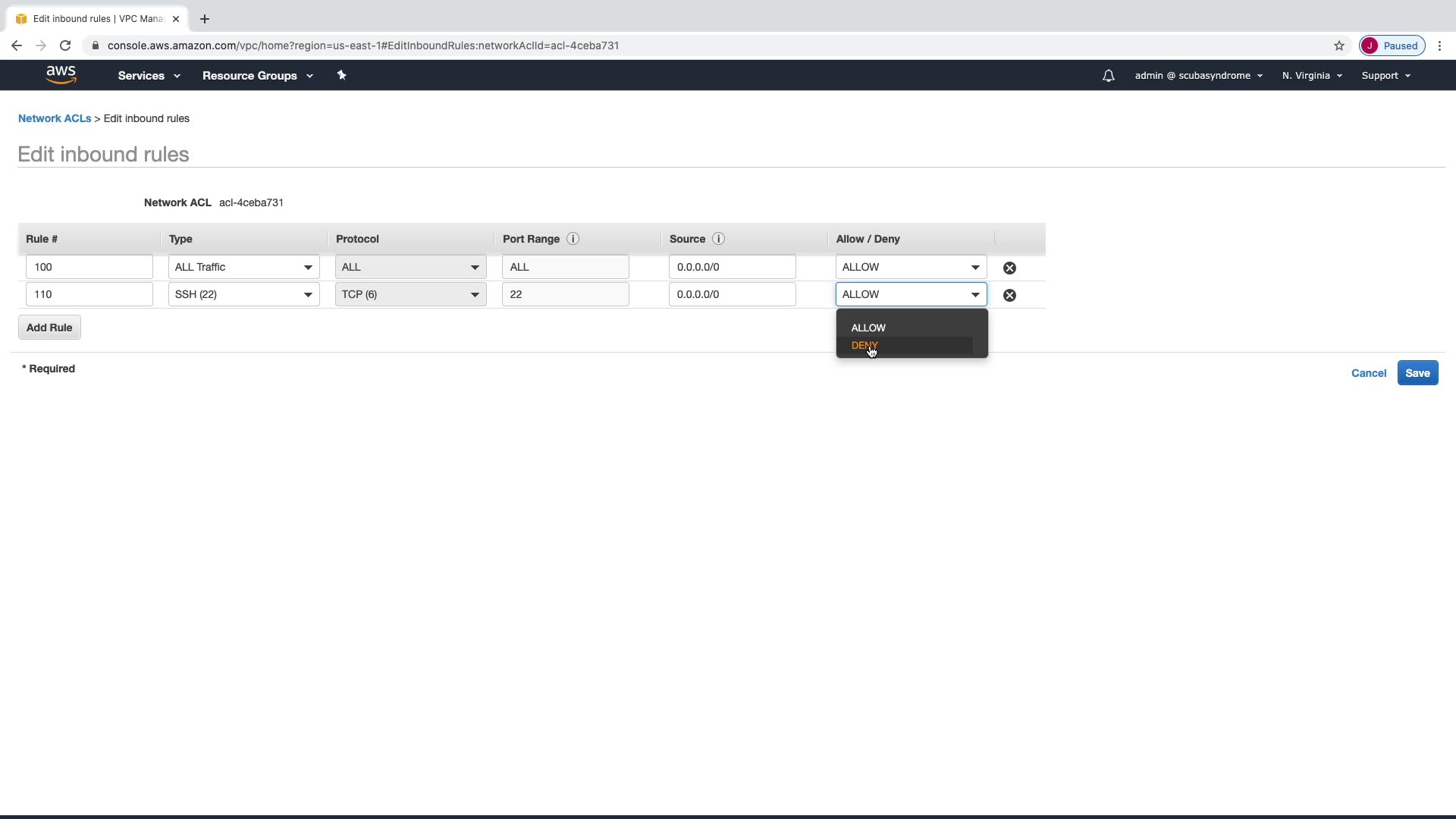
Task: Delete rule 100 with the X icon
Action: click(x=1009, y=268)
